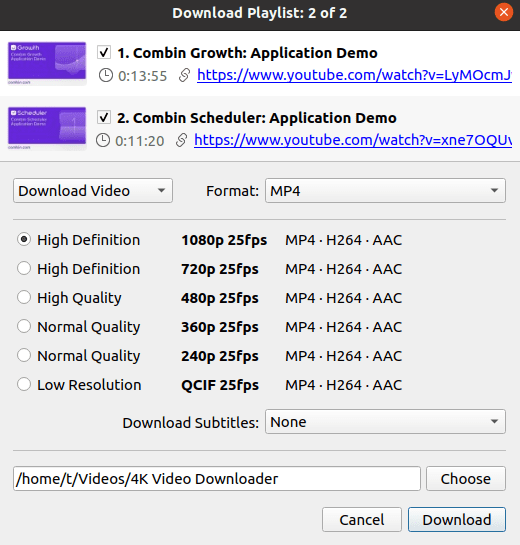Select High Definition 720p 25fps option
The width and height of the screenshot is (520, 545).
pyautogui.click(x=24, y=268)
